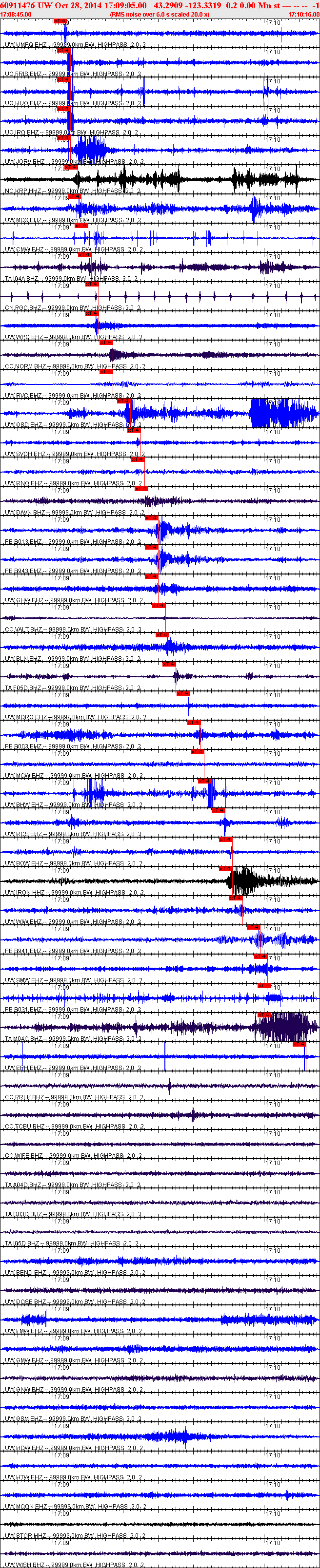Select the 'UW DAVN BHZ' station label
Screen dimensions: 320x1568
click(x=25, y=513)
